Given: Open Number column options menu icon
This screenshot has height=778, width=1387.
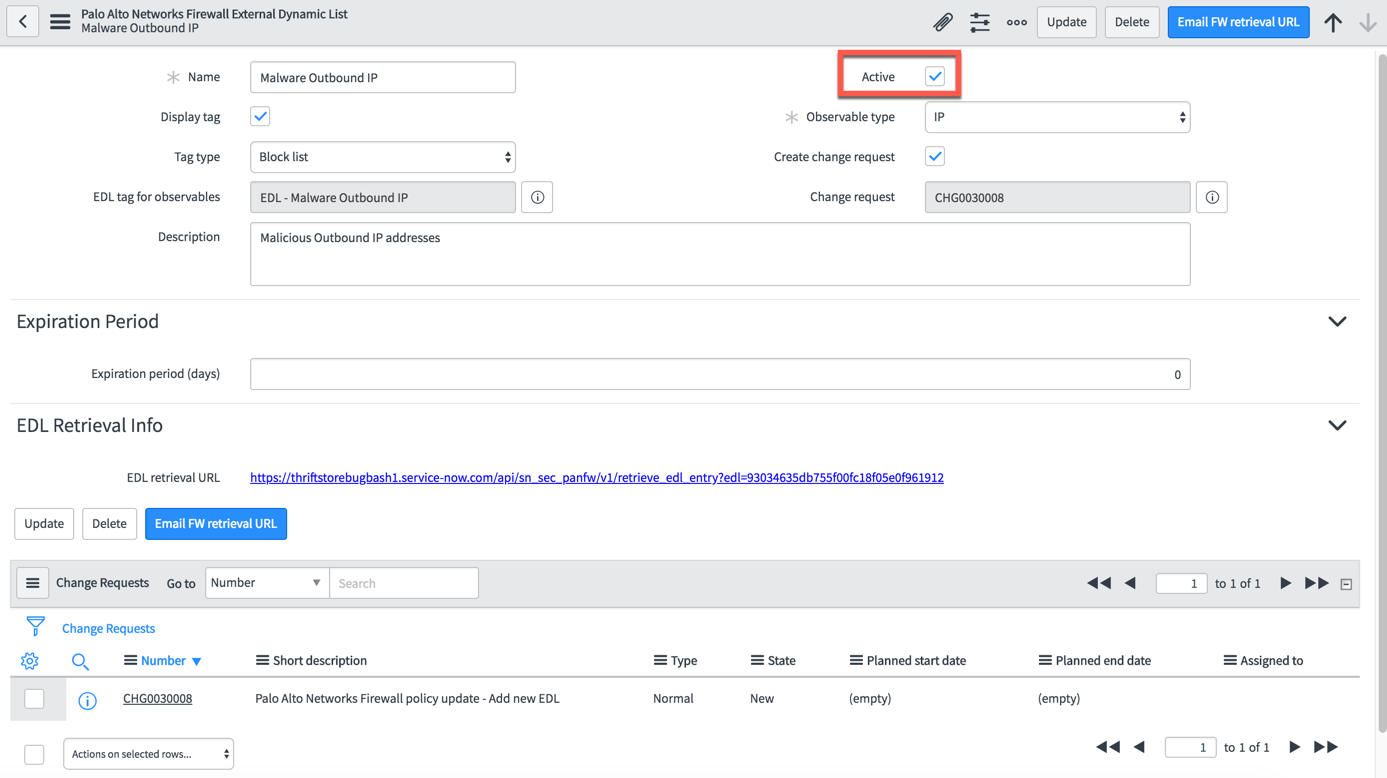Looking at the screenshot, I should (x=130, y=660).
